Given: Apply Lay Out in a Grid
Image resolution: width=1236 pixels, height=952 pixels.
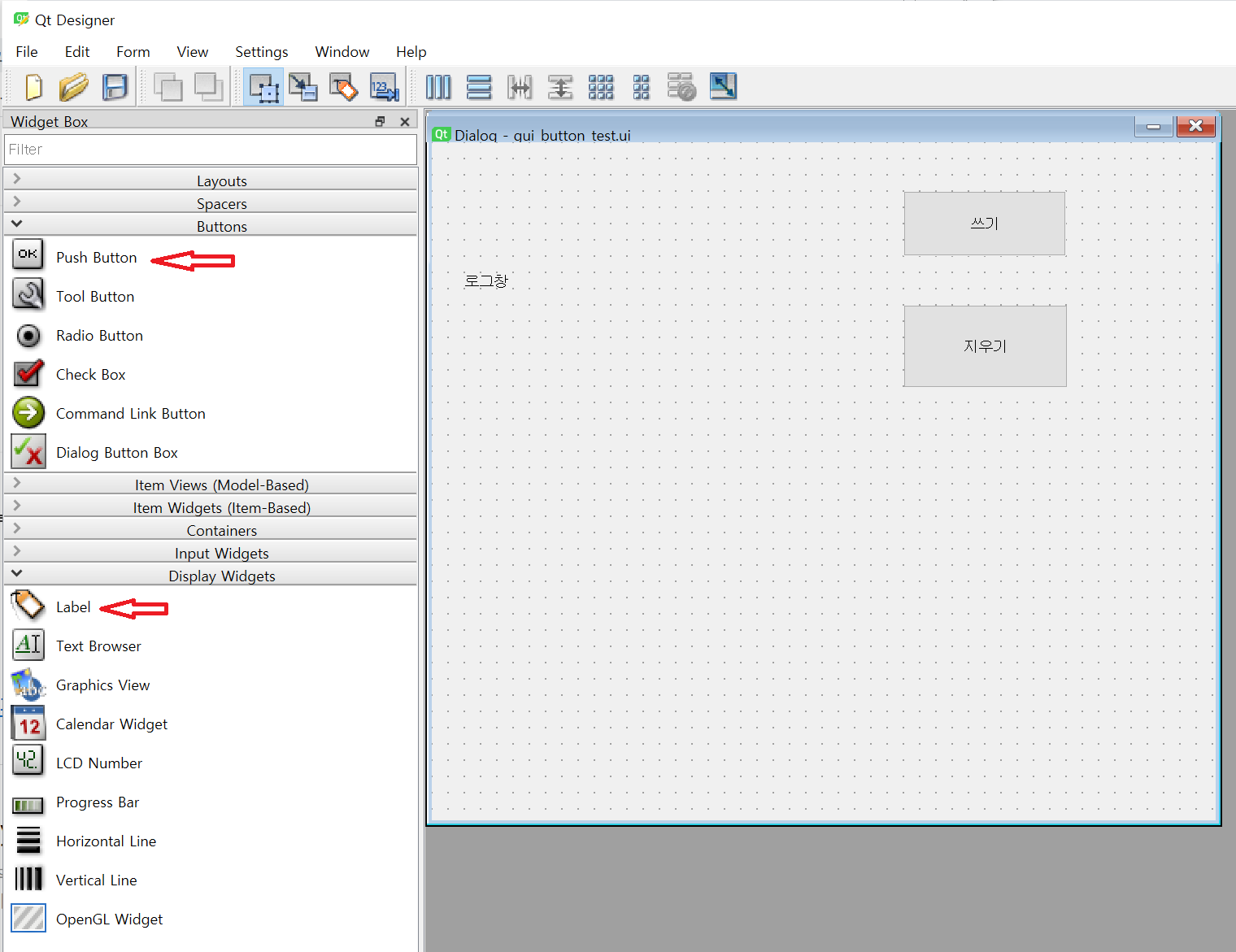Looking at the screenshot, I should [x=601, y=87].
